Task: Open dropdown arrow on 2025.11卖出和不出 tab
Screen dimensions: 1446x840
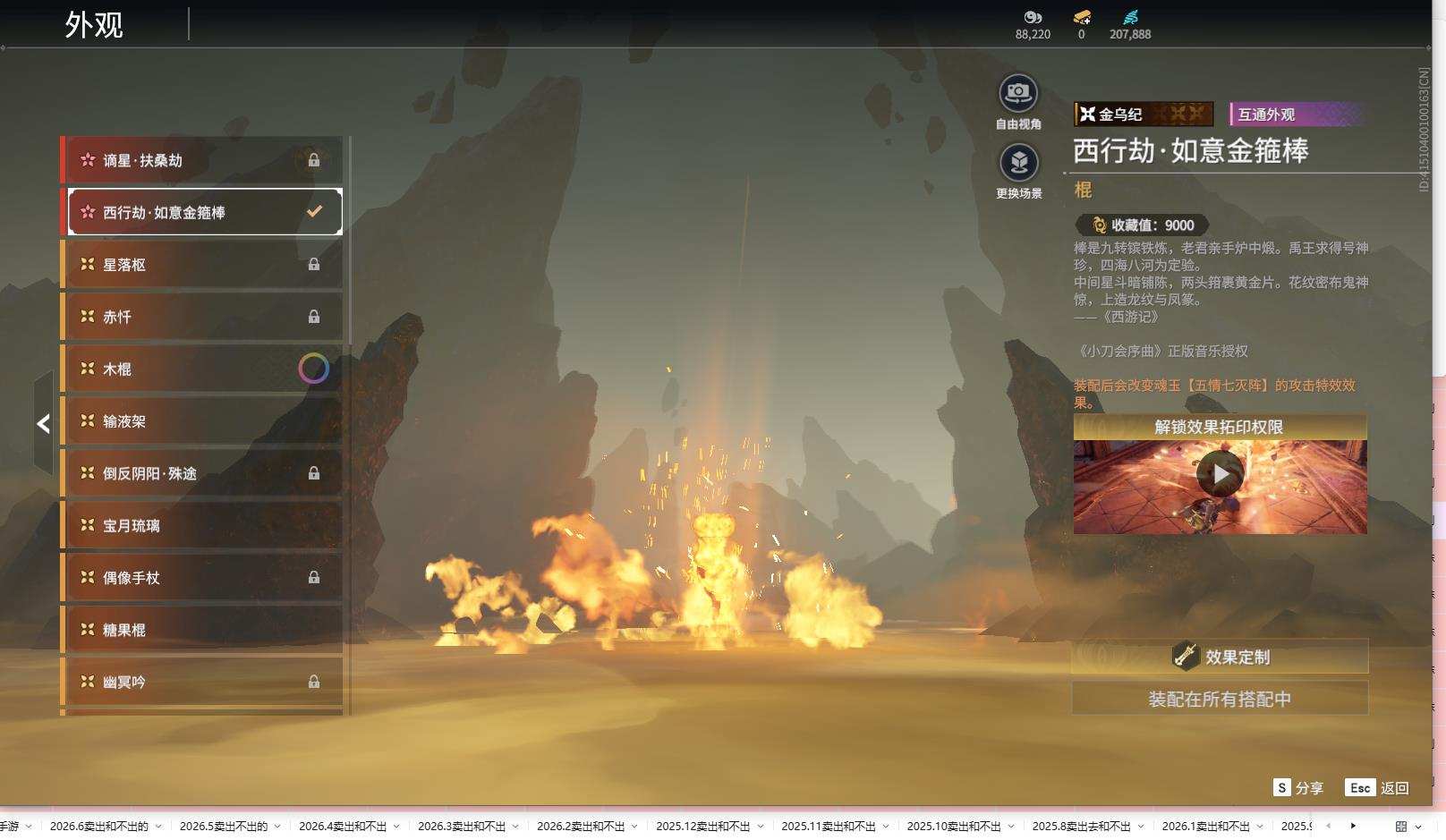Action: tap(886, 827)
